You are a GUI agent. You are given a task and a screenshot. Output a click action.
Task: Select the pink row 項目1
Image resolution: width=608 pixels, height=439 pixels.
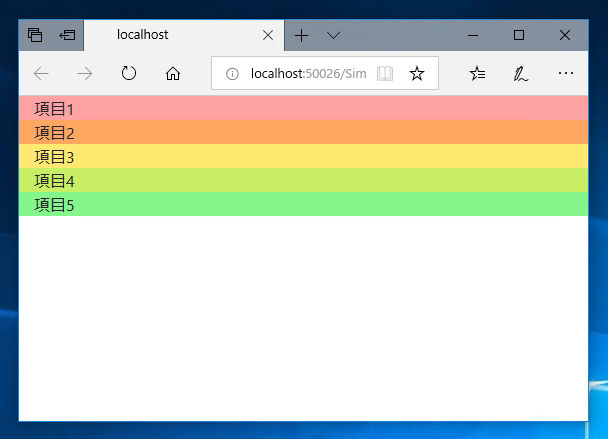(304, 108)
